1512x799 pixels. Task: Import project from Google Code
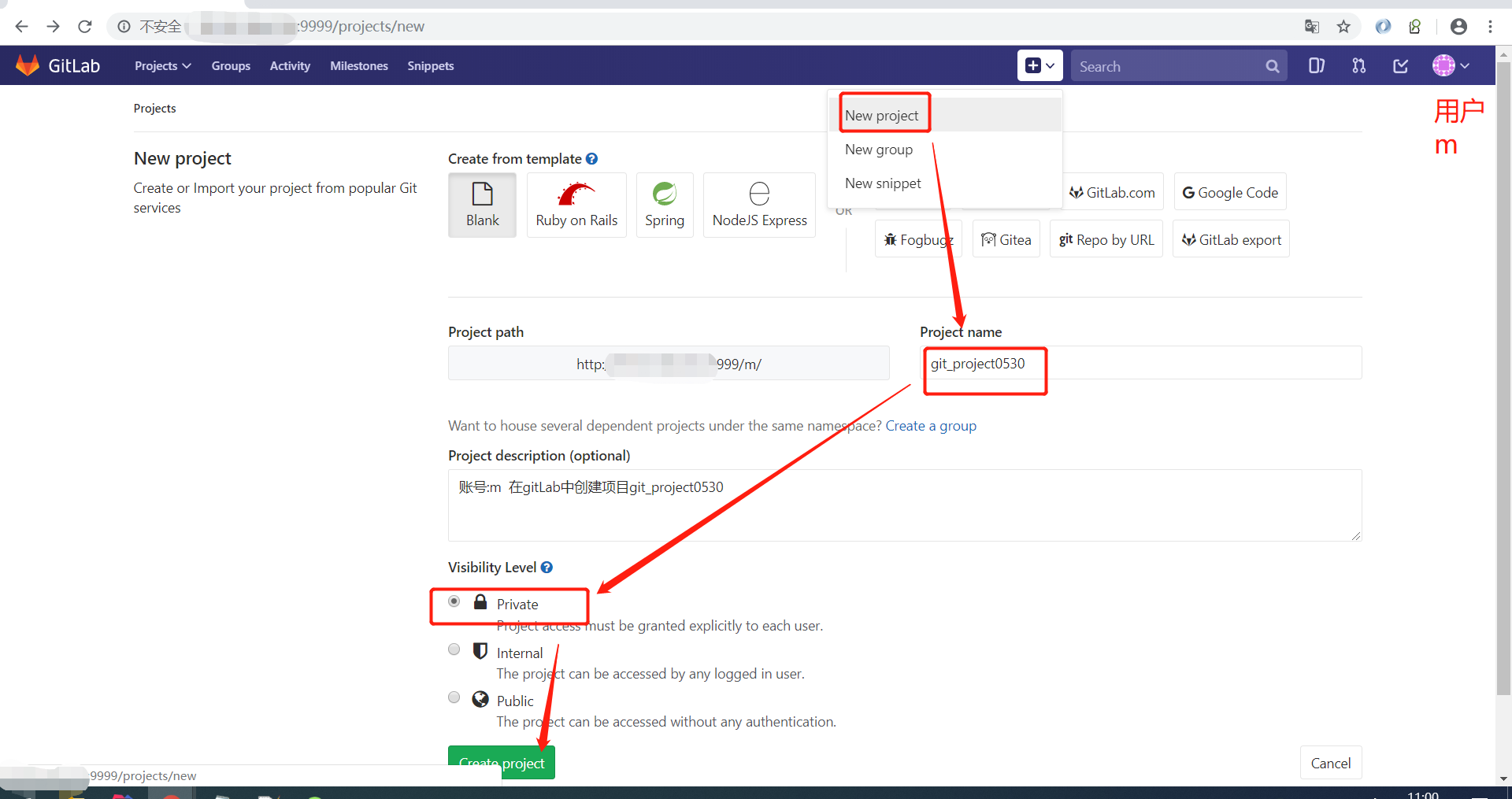[1230, 192]
